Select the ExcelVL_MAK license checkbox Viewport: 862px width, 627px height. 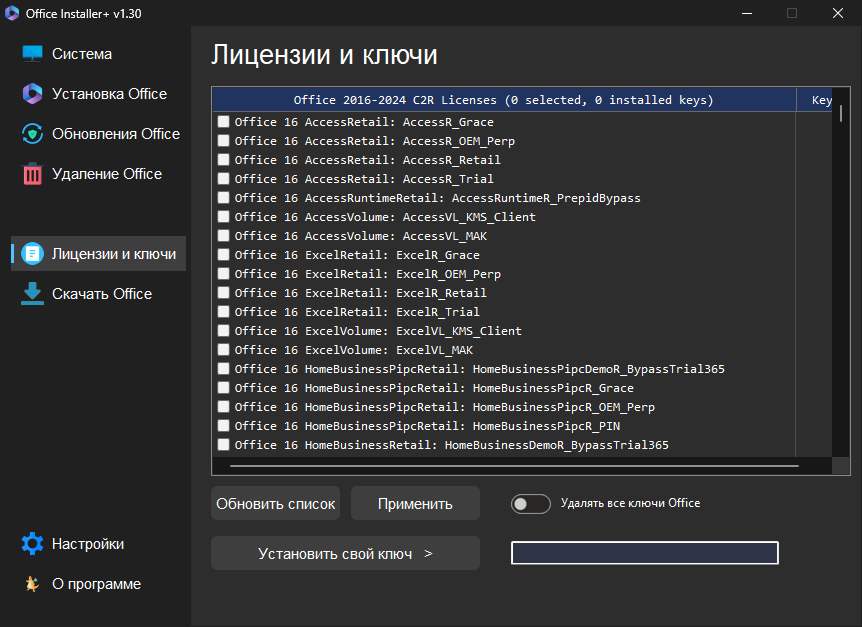(x=223, y=350)
